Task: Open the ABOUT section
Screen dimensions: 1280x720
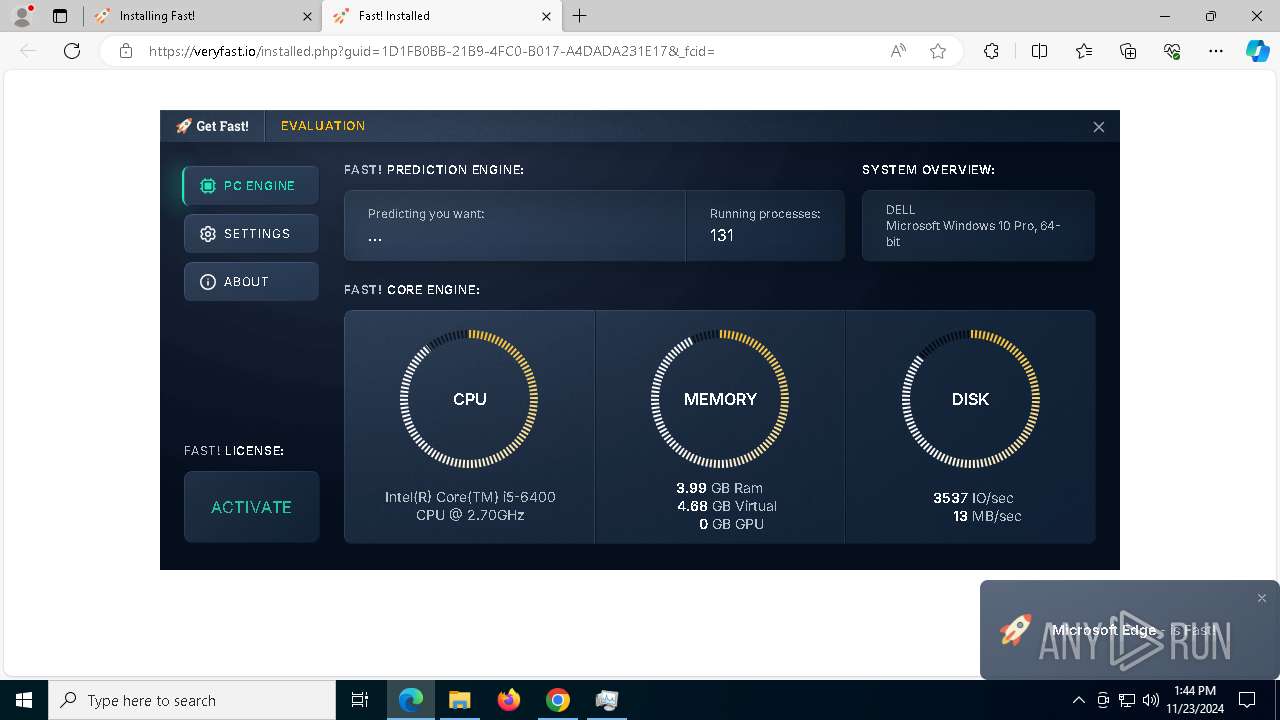Action: [251, 282]
